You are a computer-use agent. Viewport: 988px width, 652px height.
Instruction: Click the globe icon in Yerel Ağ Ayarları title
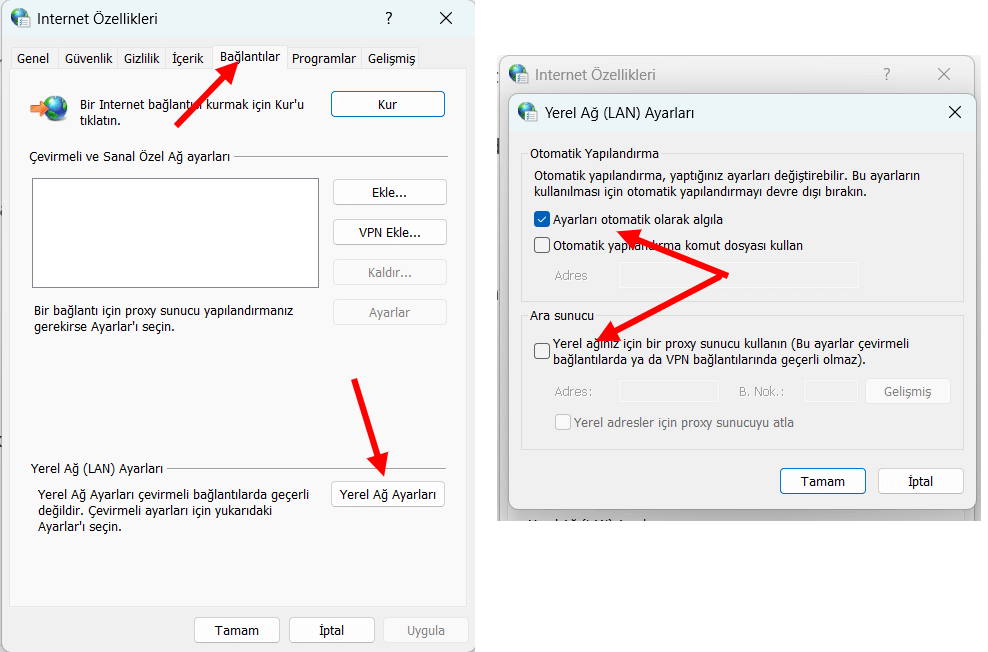click(x=527, y=112)
